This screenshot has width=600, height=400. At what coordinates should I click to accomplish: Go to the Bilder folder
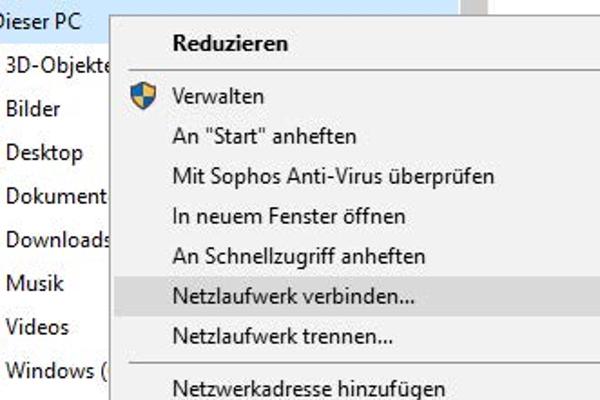tap(33, 109)
